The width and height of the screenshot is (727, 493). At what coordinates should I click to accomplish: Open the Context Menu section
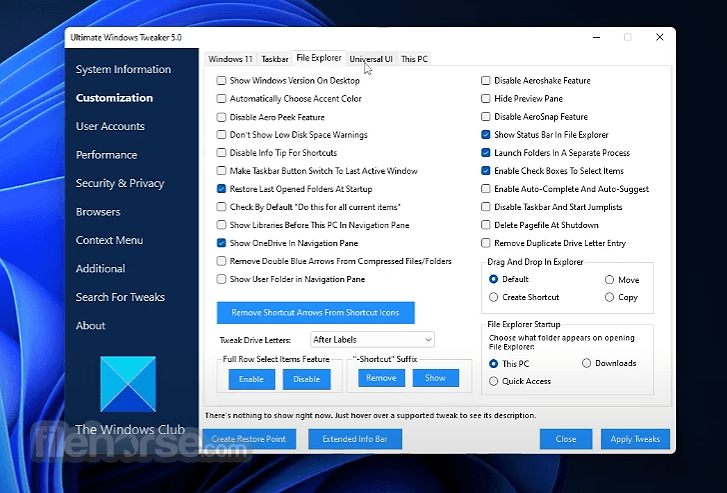(109, 240)
